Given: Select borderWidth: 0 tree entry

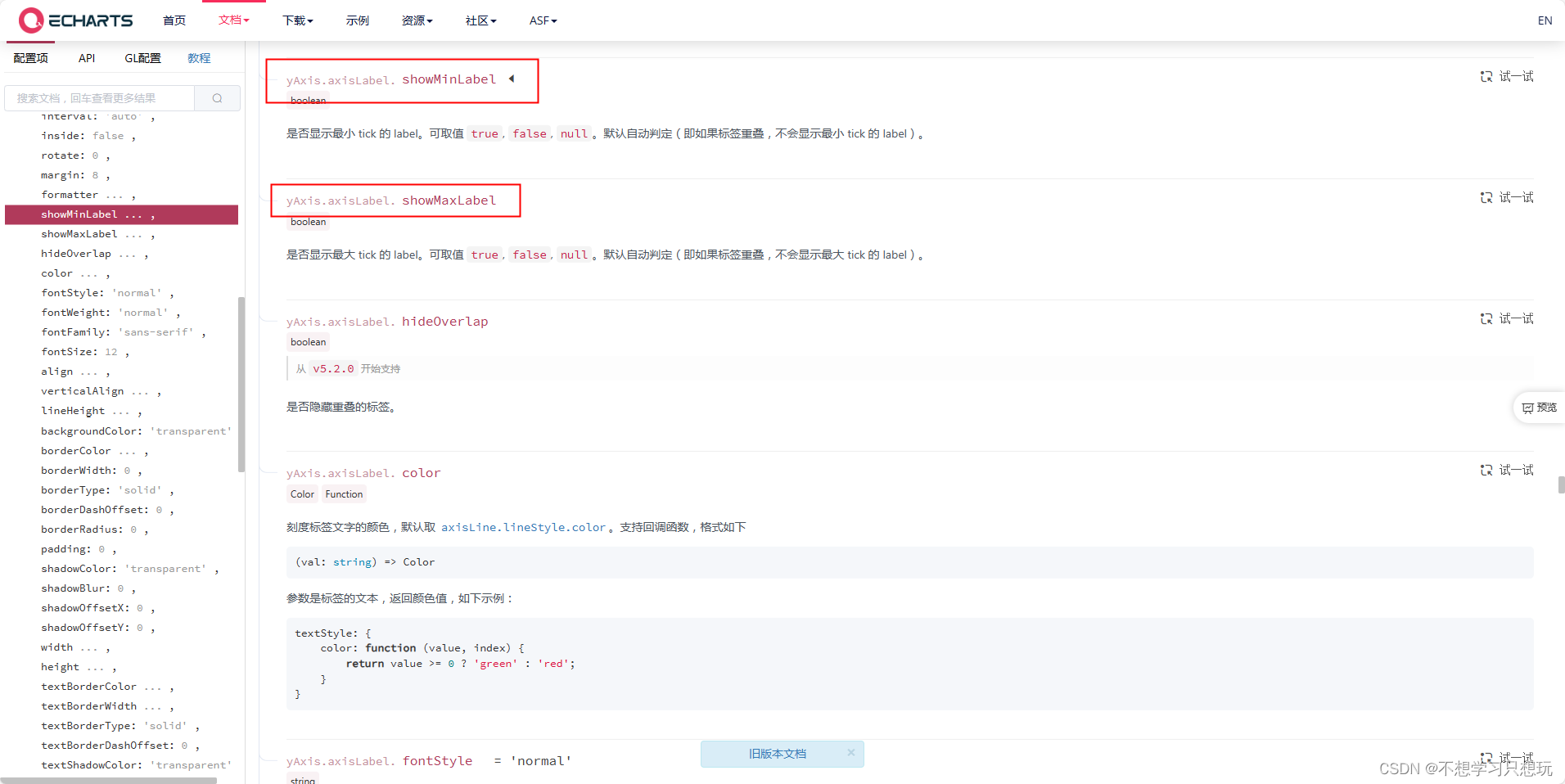Looking at the screenshot, I should coord(92,471).
